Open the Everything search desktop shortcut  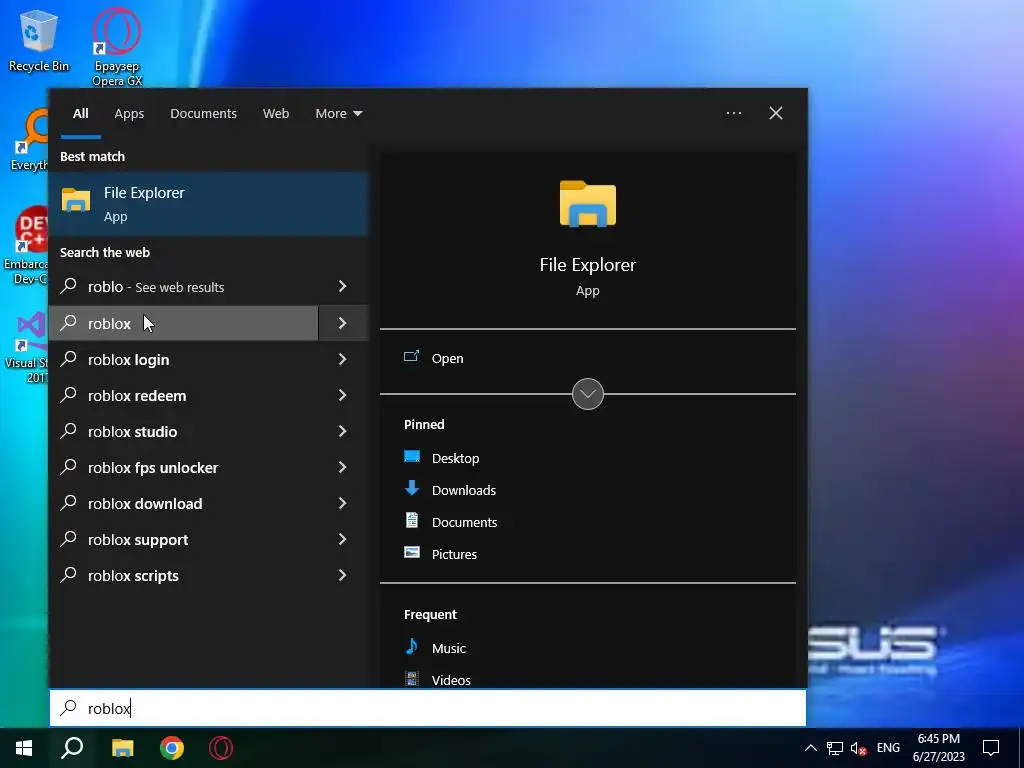pos(29,140)
